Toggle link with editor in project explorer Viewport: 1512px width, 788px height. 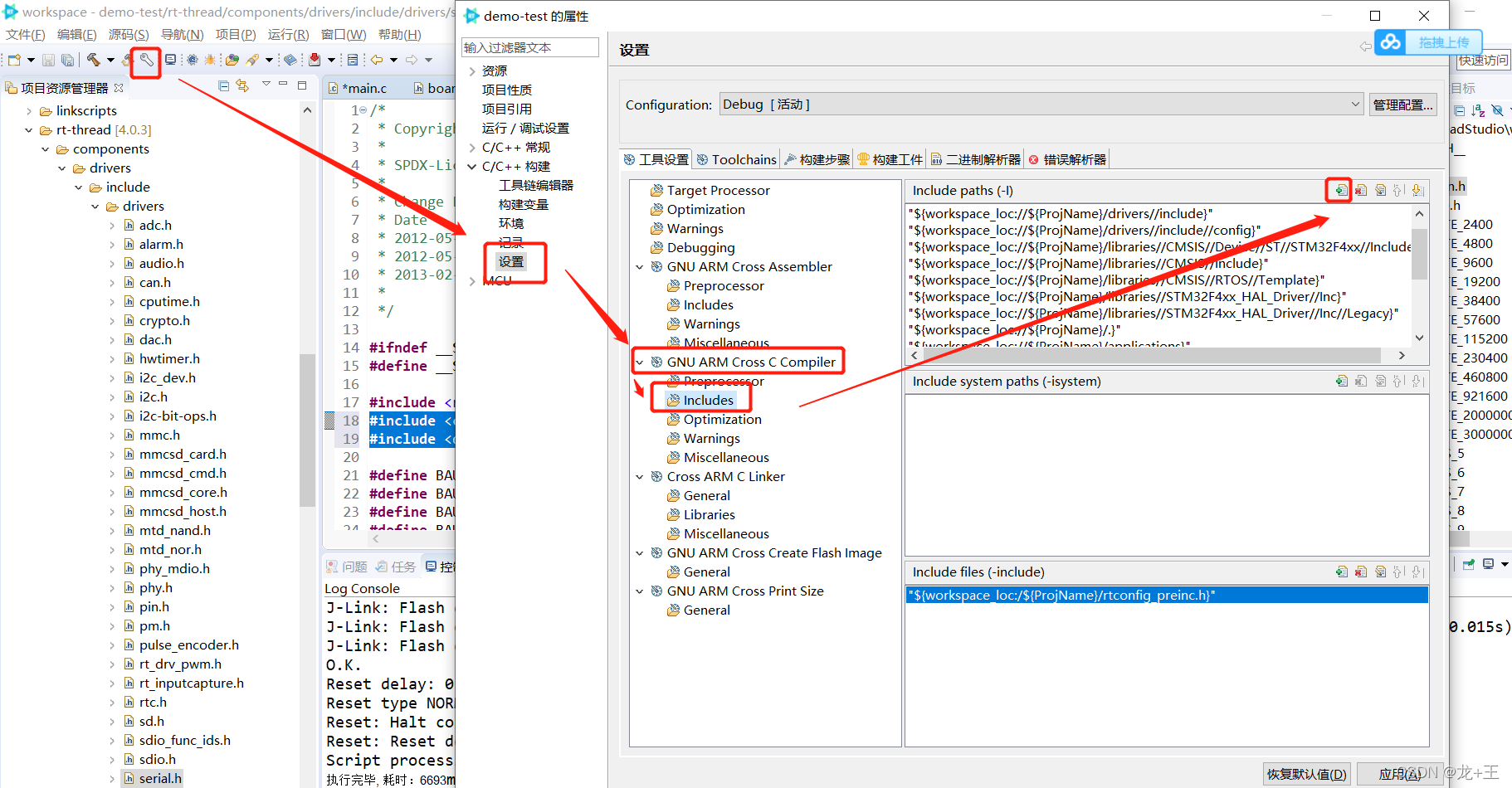242,85
